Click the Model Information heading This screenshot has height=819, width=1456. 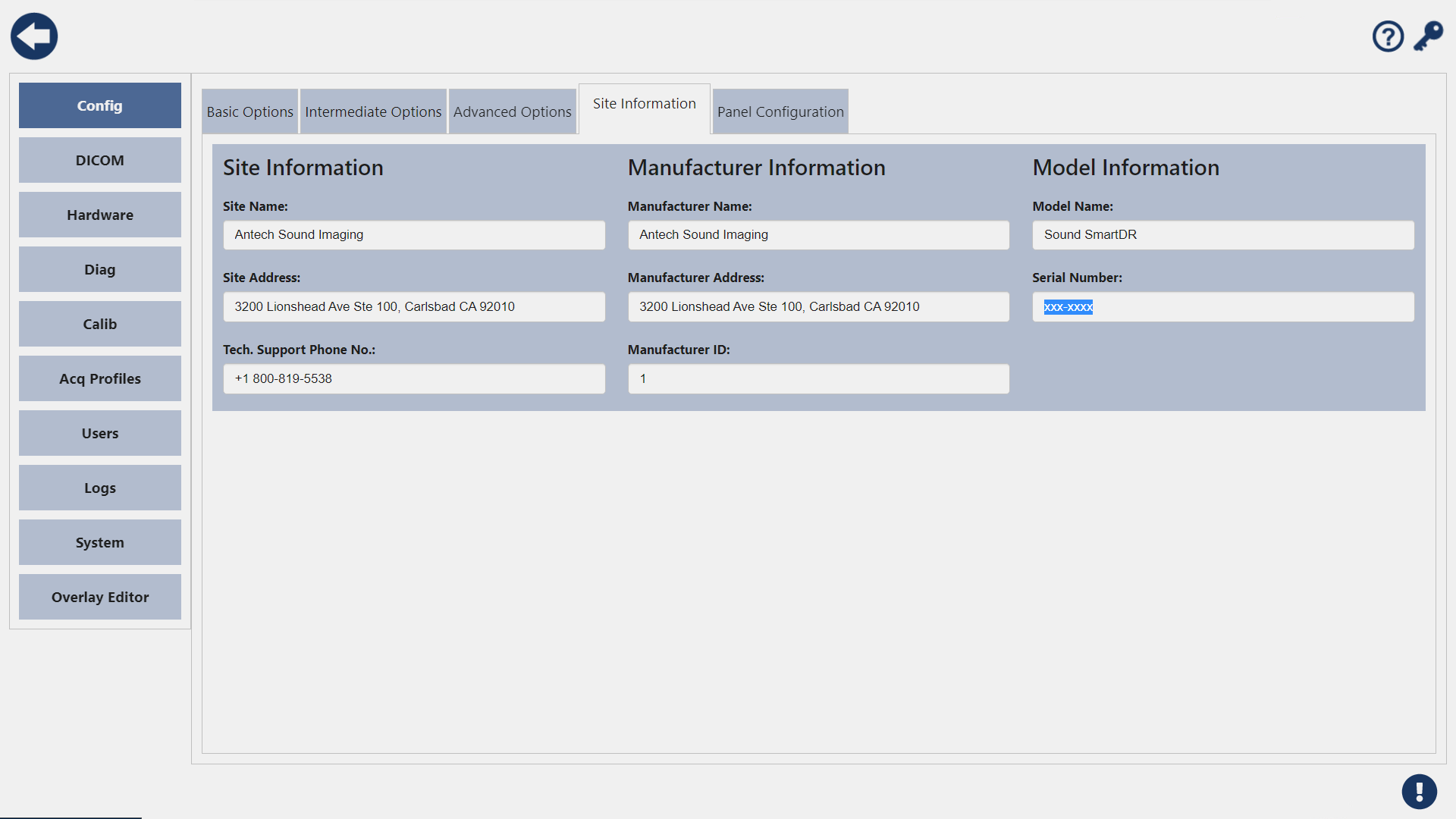coord(1126,168)
